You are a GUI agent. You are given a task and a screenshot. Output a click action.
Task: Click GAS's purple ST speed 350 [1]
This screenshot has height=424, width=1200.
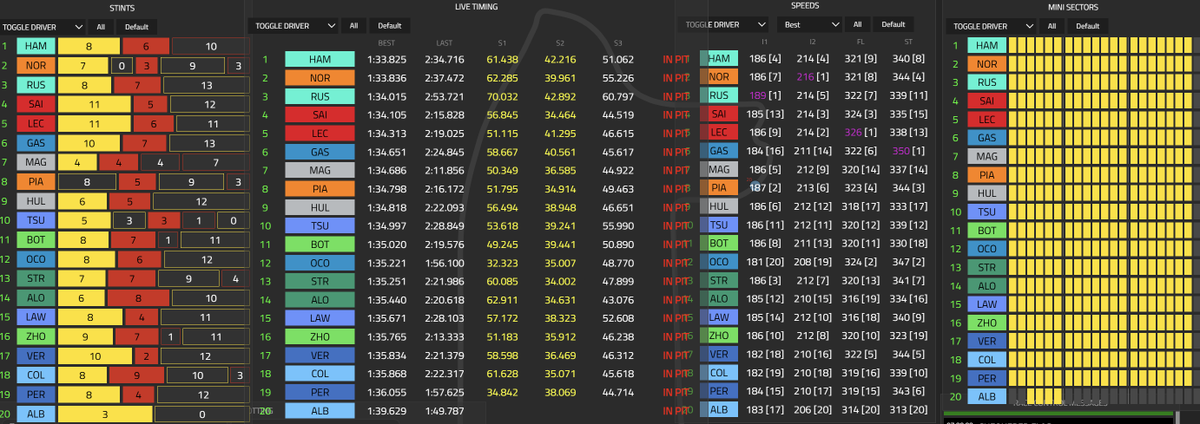tap(909, 150)
